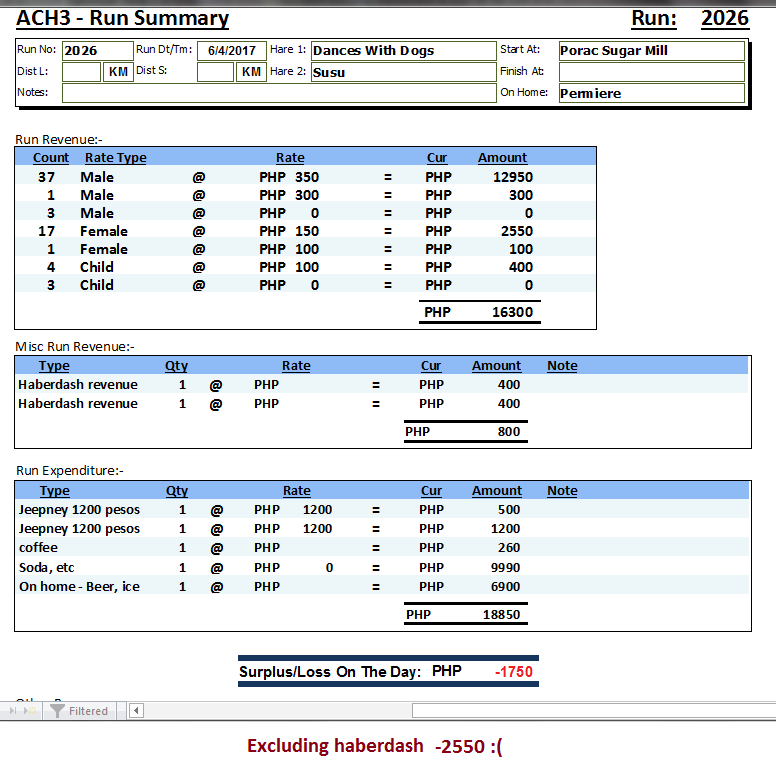Click the Dist L input box
The height and width of the screenshot is (768, 776).
tap(81, 72)
